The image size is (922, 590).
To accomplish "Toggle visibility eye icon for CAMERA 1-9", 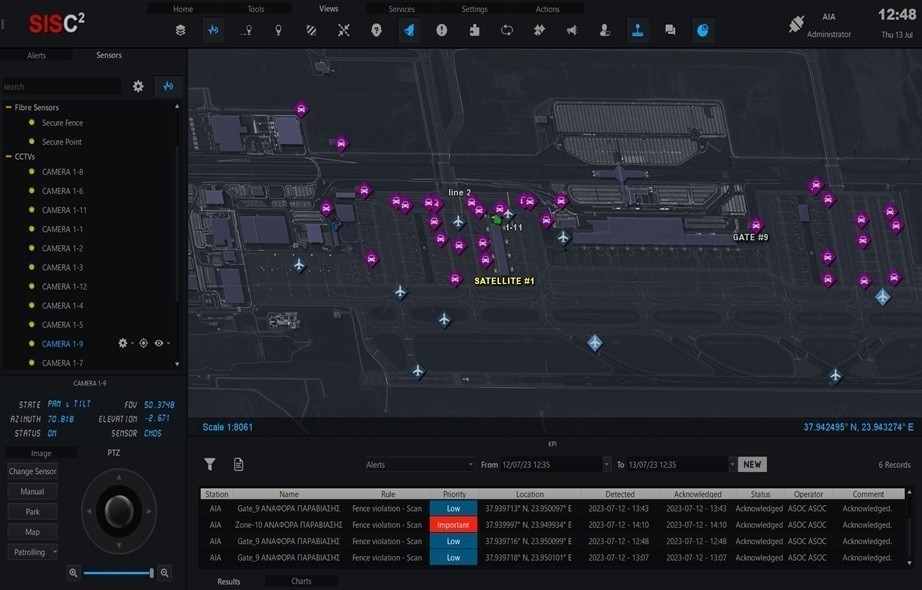I will click(x=158, y=343).
